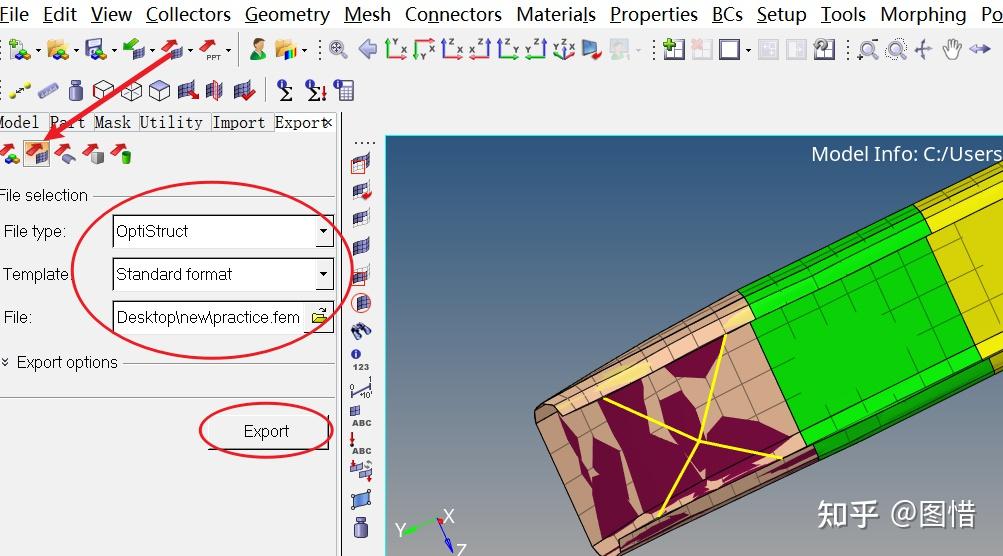Image resolution: width=1003 pixels, height=556 pixels.
Task: Click the Numbers 123 icon in sidebar
Action: [x=360, y=360]
